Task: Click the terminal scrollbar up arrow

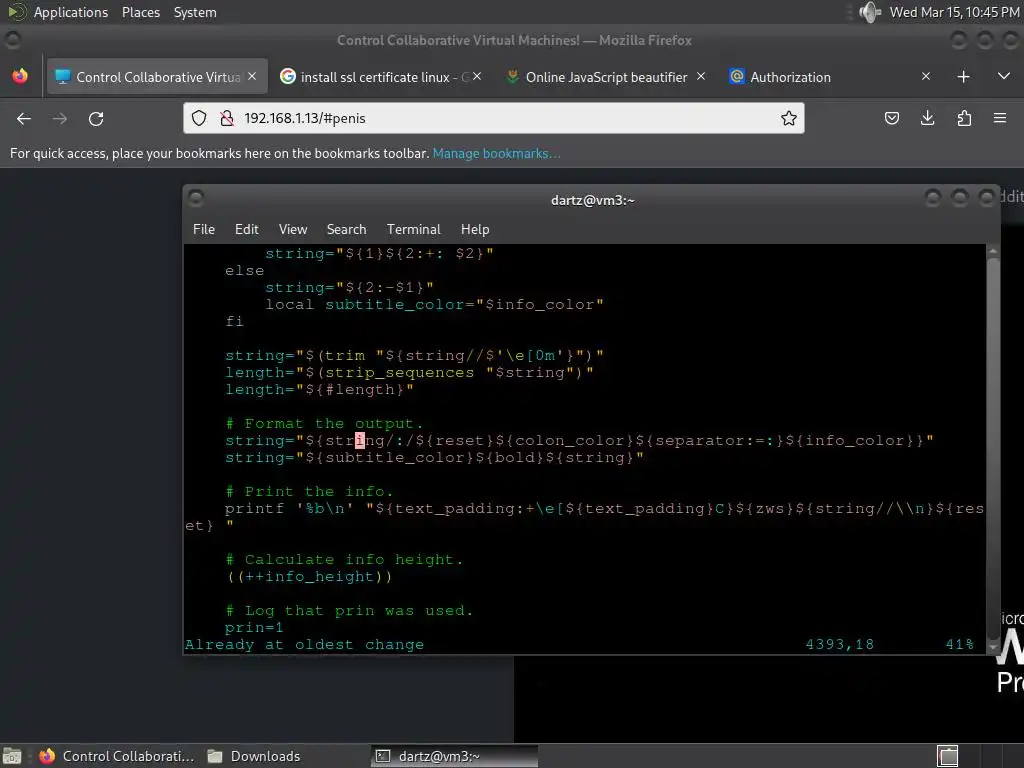Action: click(993, 251)
